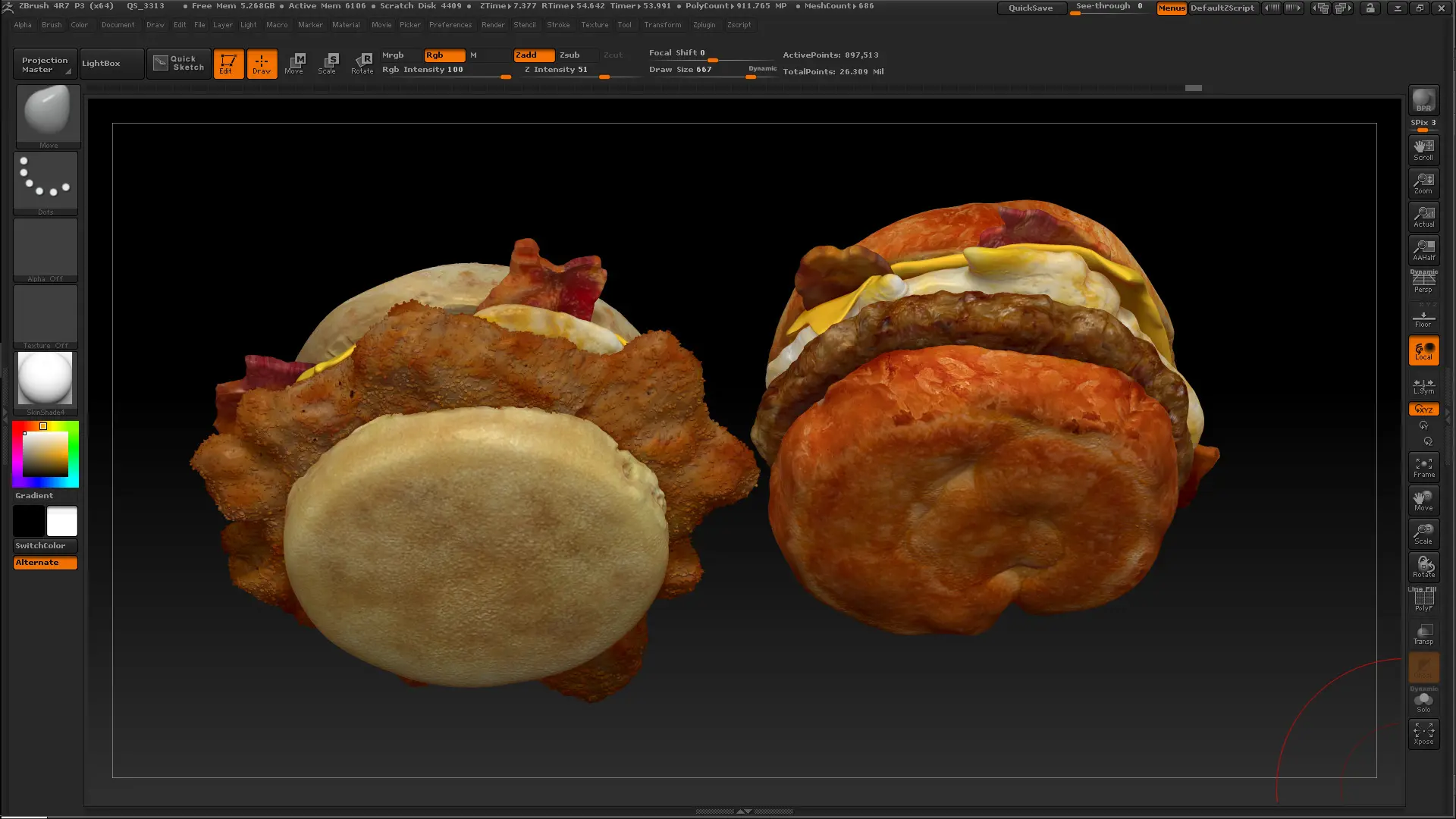1456x819 pixels.
Task: Open the Move brush picker thumbnail
Action: pos(48,117)
